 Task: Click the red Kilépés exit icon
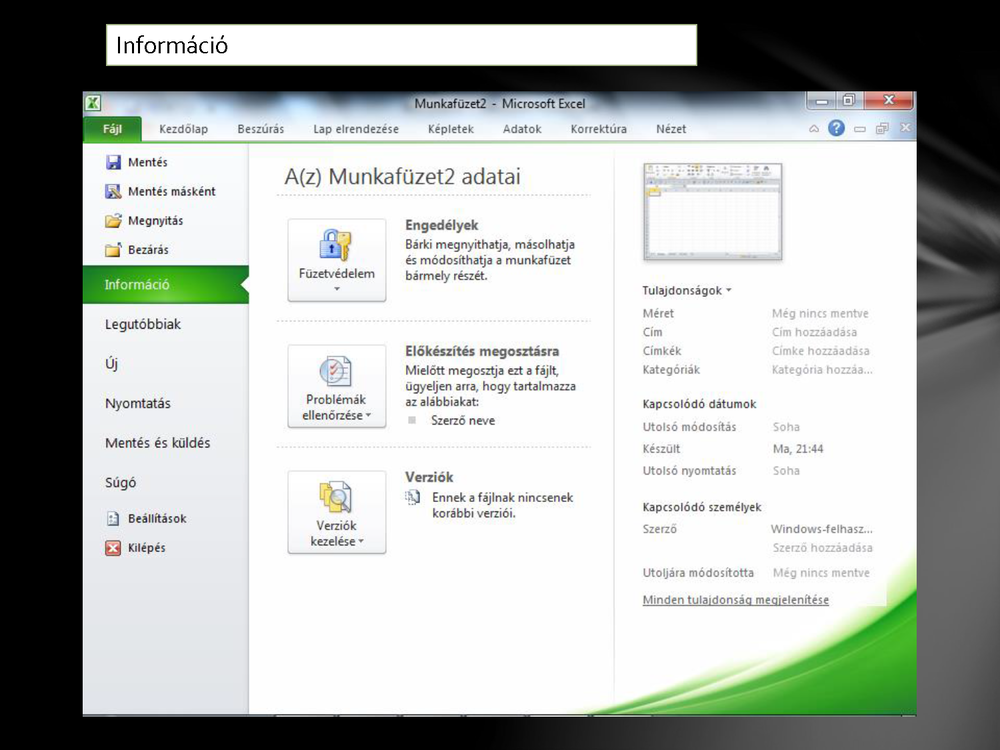click(x=113, y=548)
